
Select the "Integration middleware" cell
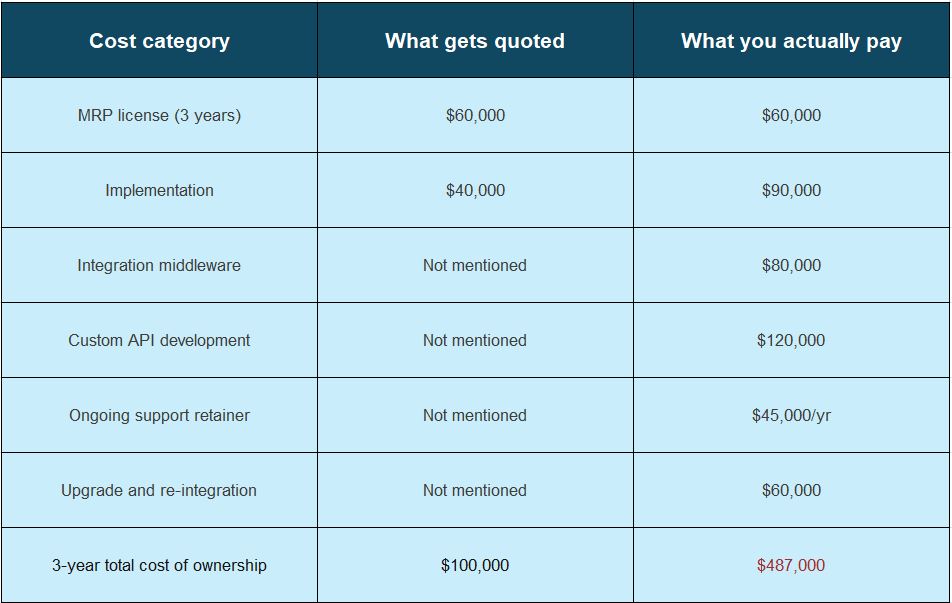159,265
